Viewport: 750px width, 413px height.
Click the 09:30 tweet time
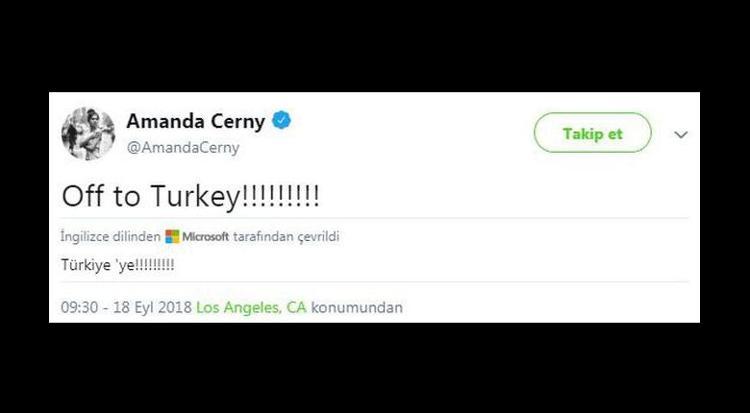(79, 307)
